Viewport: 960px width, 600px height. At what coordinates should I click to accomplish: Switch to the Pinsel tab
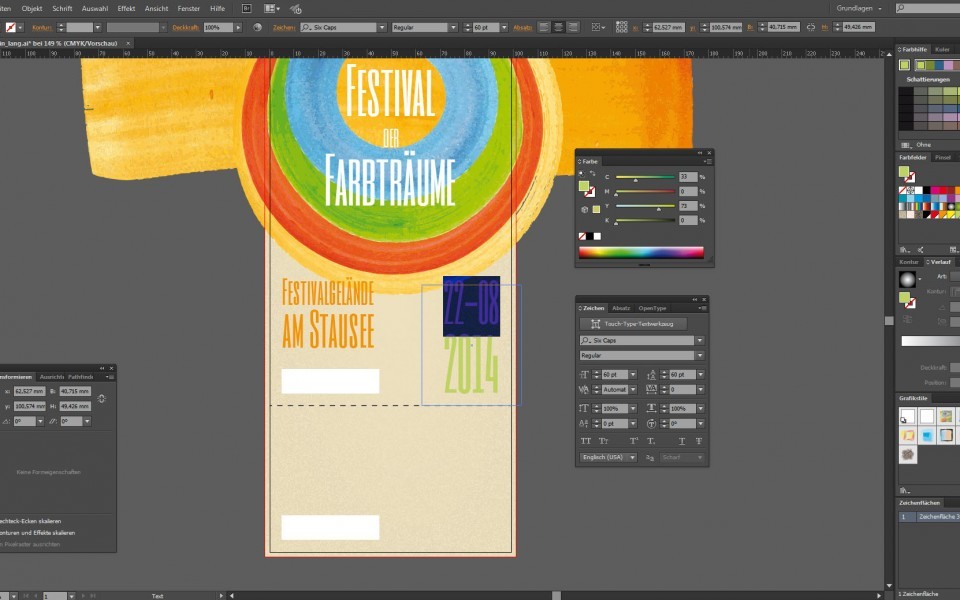(x=943, y=157)
